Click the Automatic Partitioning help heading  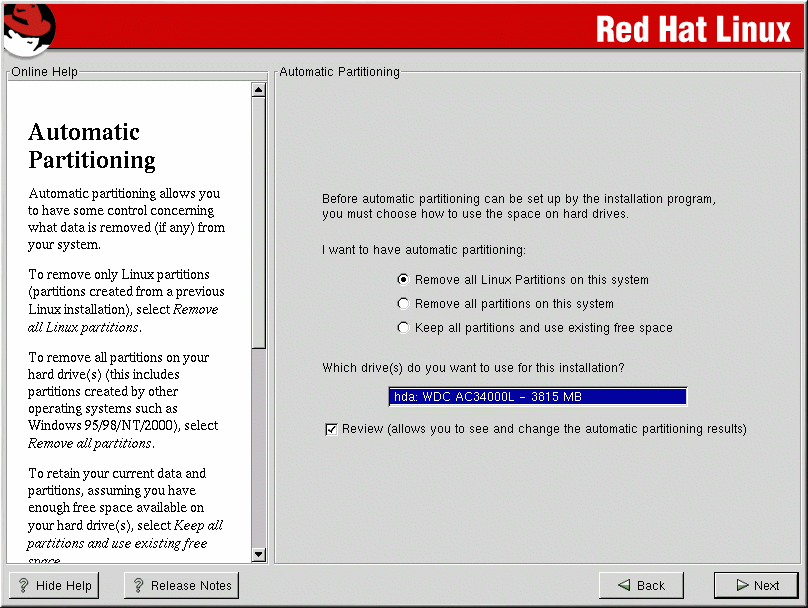91,146
